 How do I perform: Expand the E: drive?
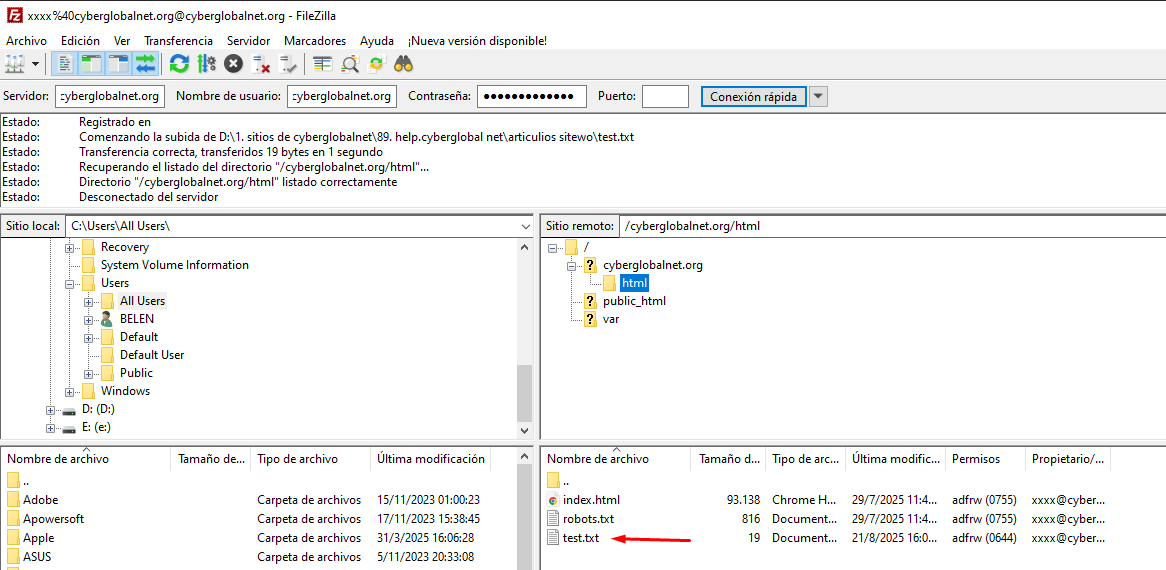click(51, 428)
